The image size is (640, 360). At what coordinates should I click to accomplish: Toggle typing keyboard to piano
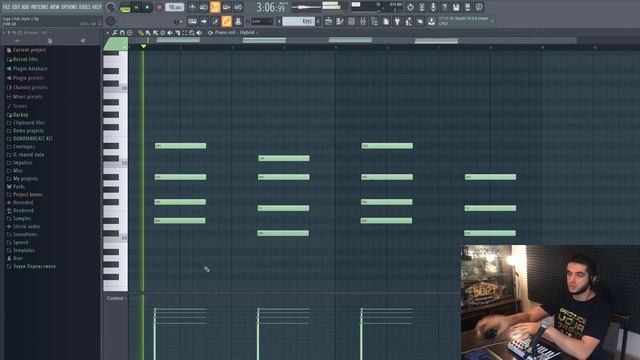192,21
